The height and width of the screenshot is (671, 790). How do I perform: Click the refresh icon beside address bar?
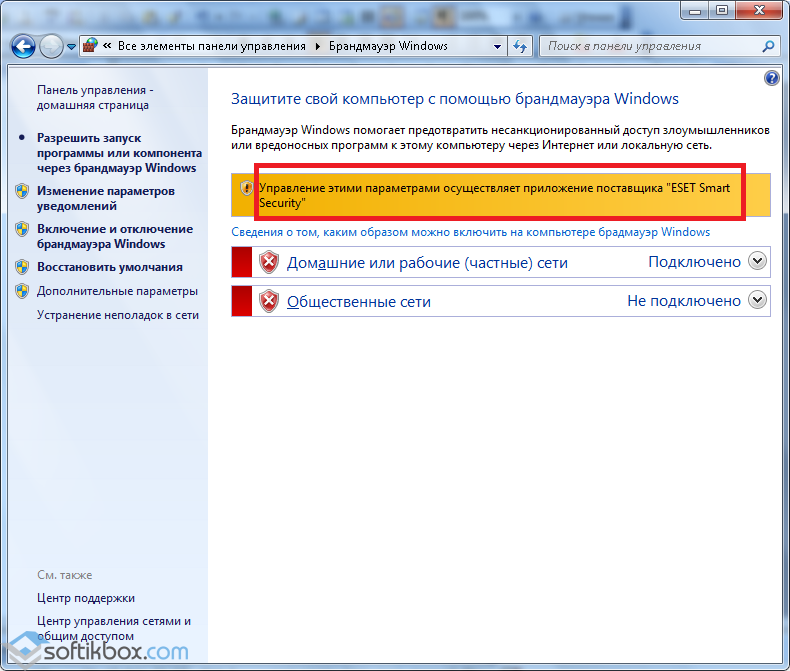tap(520, 46)
